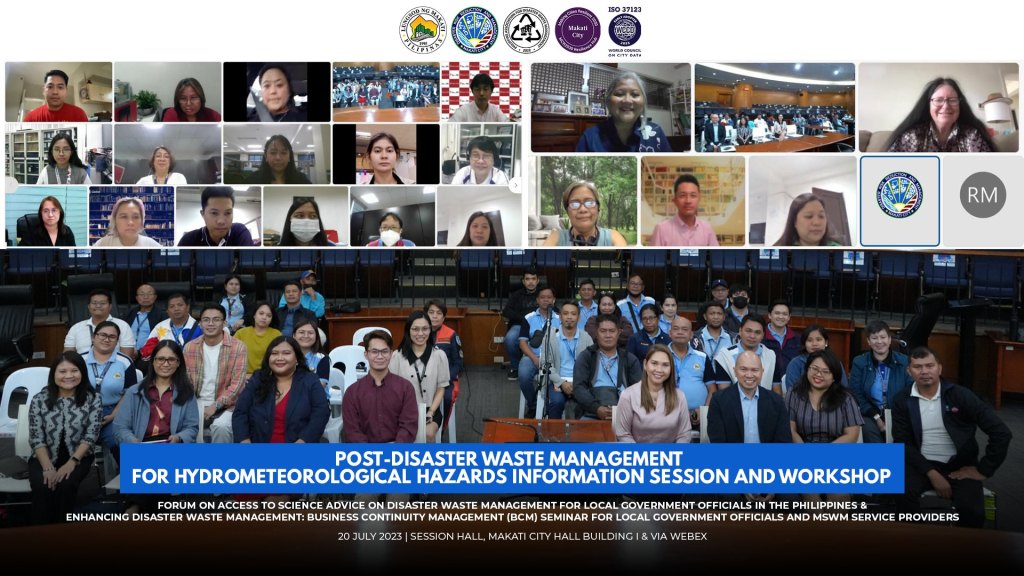Click the Post-Disaster Waste Management title banner
The width and height of the screenshot is (1024, 576).
512,463
